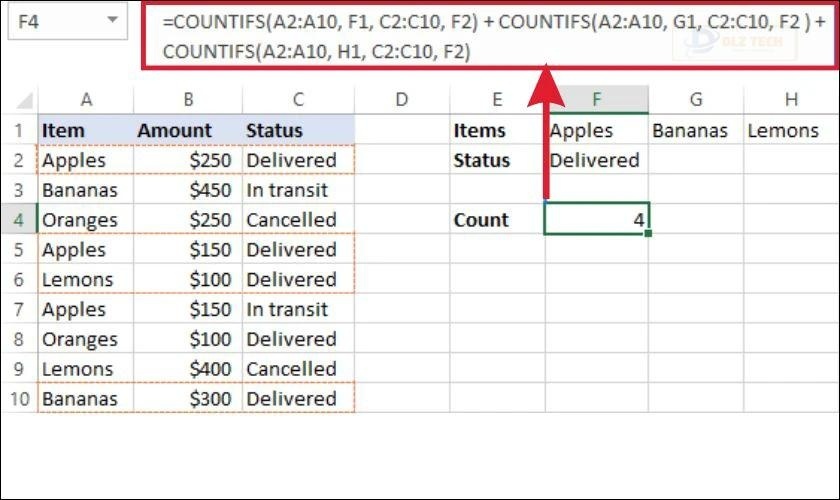840x500 pixels.
Task: Click the Bananas cell in row 1
Action: (695, 130)
